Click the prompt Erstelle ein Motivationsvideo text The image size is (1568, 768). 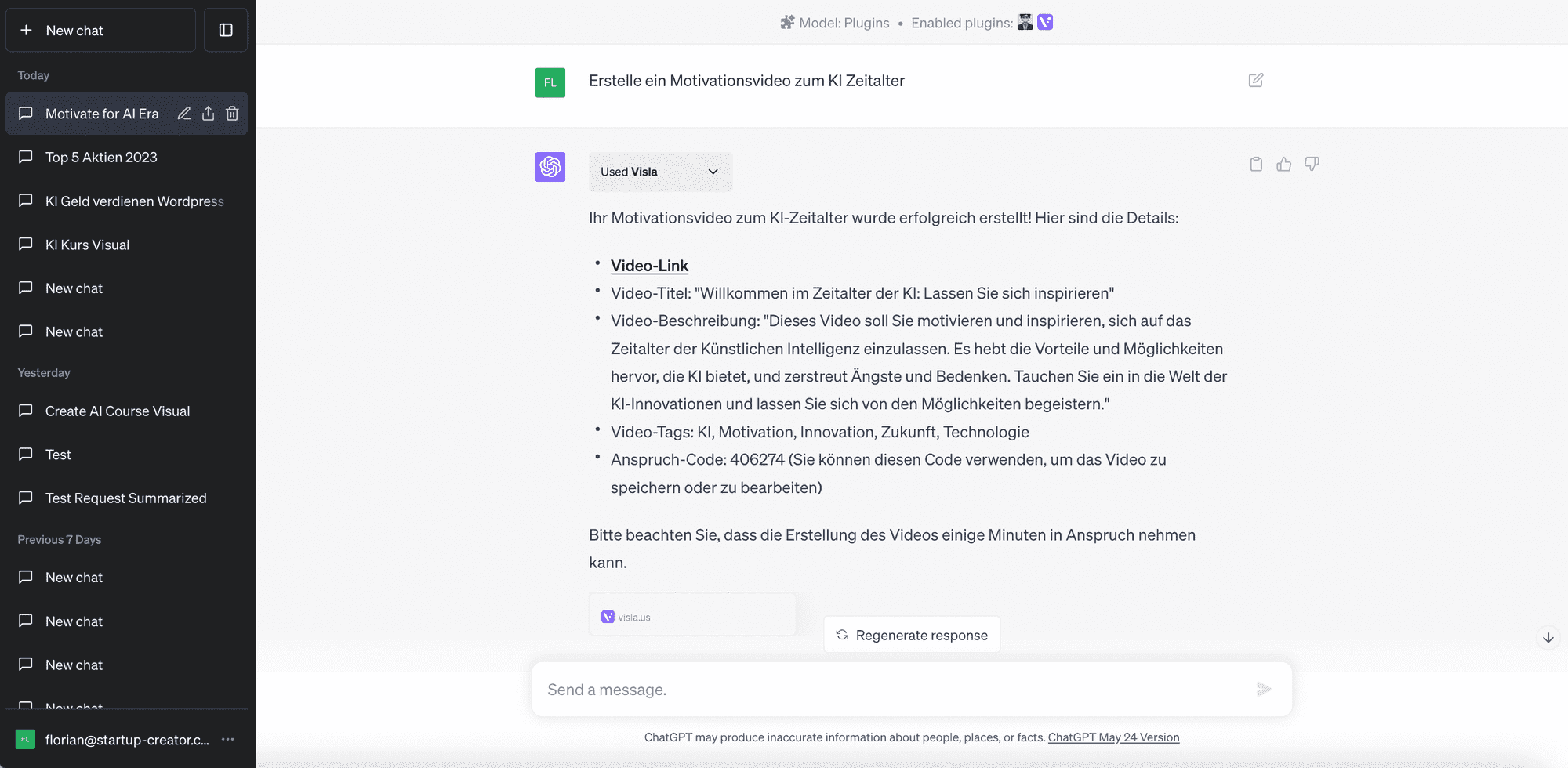(746, 81)
